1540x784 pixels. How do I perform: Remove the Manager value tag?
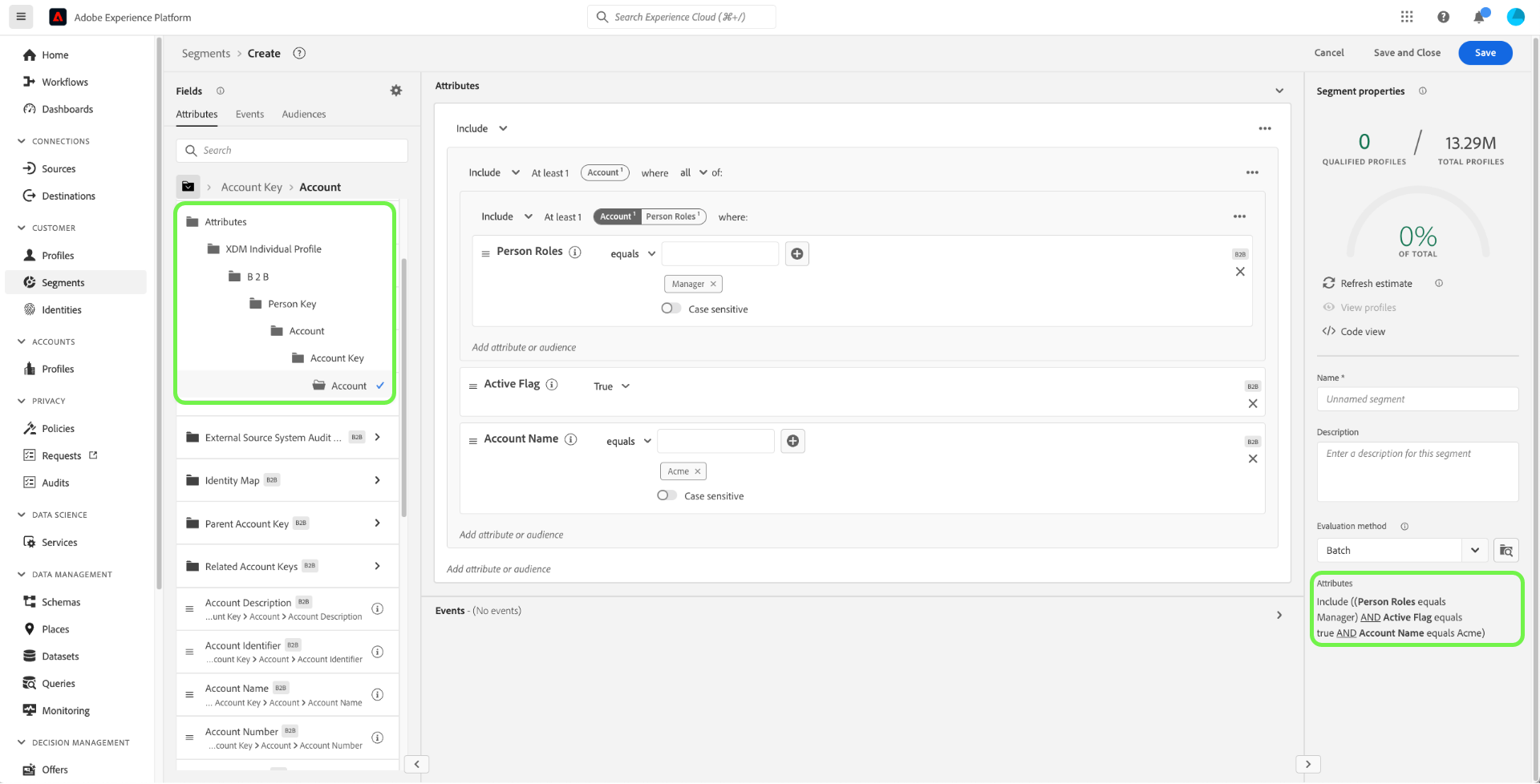point(713,284)
